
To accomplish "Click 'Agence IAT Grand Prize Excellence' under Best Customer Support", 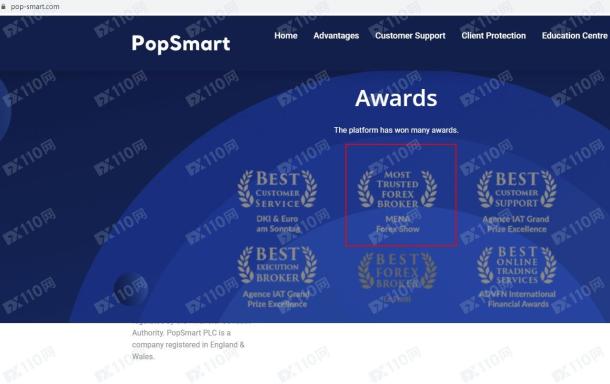I will point(516,224).
